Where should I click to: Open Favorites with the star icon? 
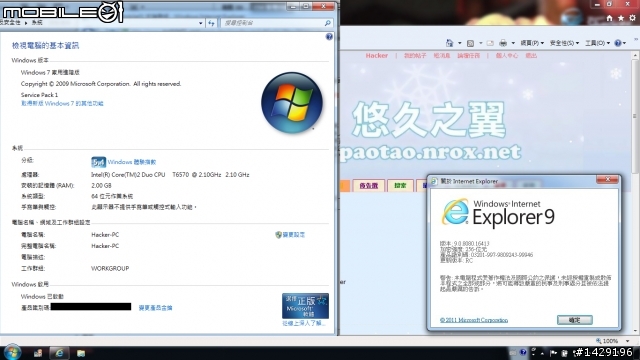(x=621, y=18)
